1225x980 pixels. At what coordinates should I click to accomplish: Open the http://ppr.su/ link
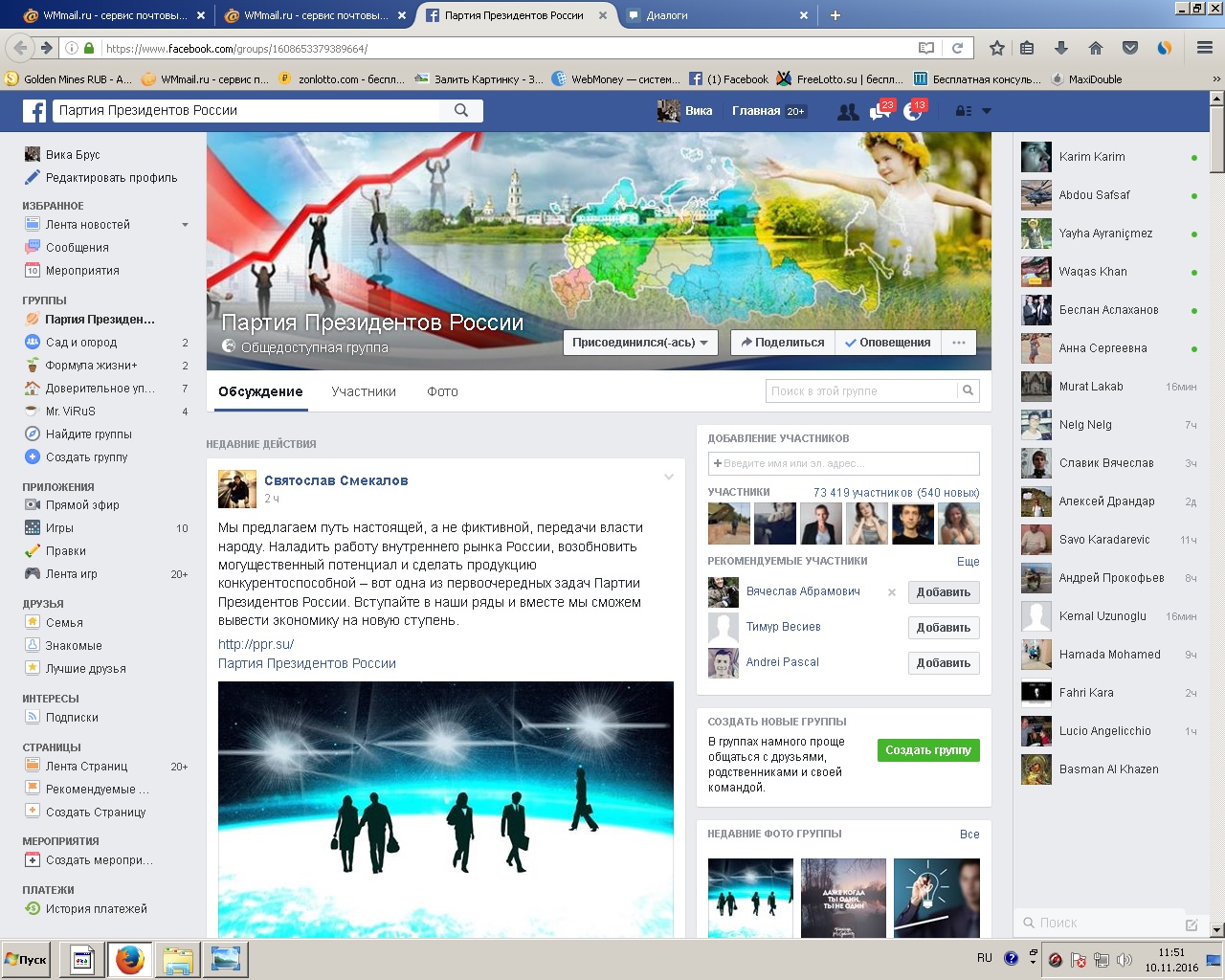pyautogui.click(x=256, y=644)
